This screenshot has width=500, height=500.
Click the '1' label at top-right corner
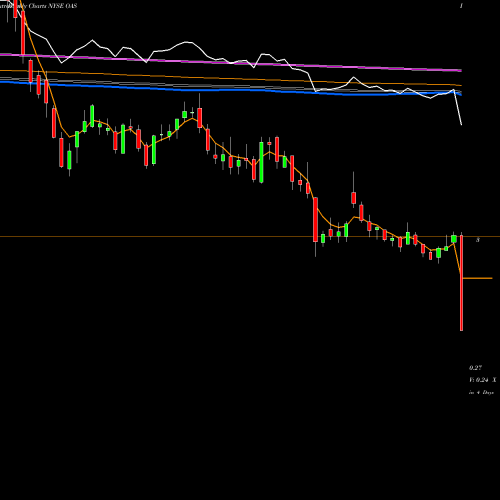coord(461,6)
